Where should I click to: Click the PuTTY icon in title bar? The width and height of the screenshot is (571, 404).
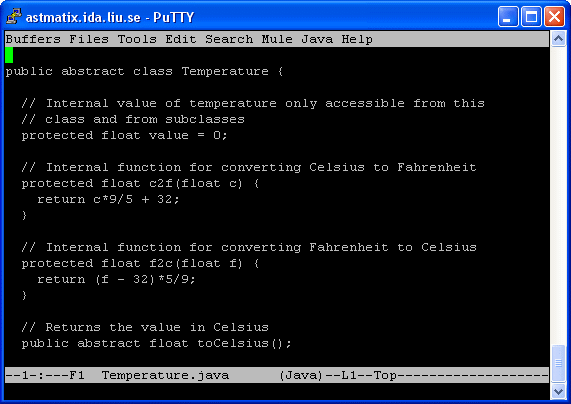click(14, 17)
